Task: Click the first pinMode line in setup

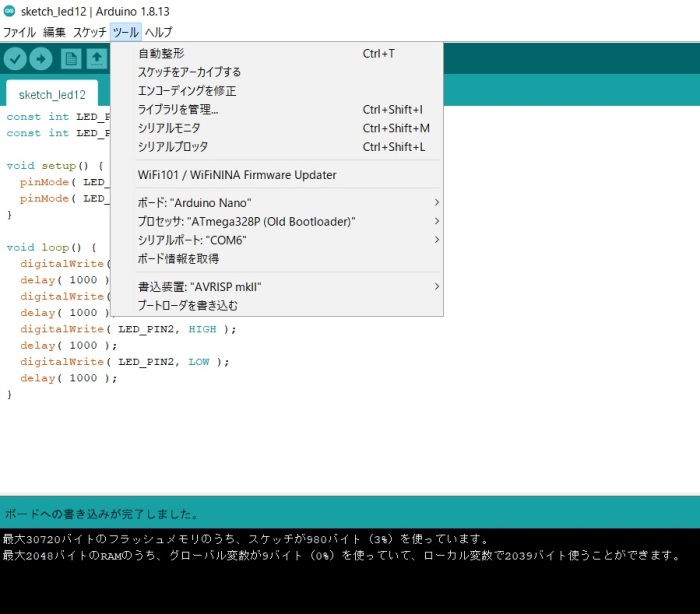Action: click(65, 182)
